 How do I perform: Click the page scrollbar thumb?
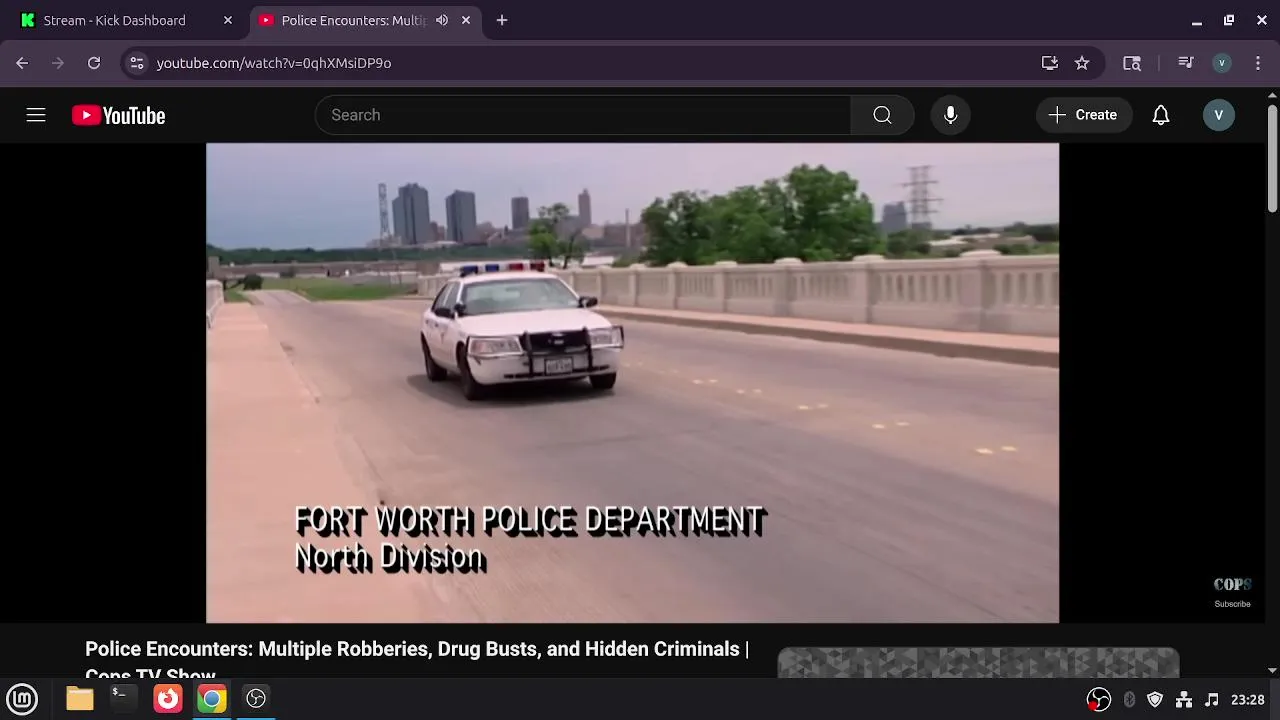coord(1272,159)
